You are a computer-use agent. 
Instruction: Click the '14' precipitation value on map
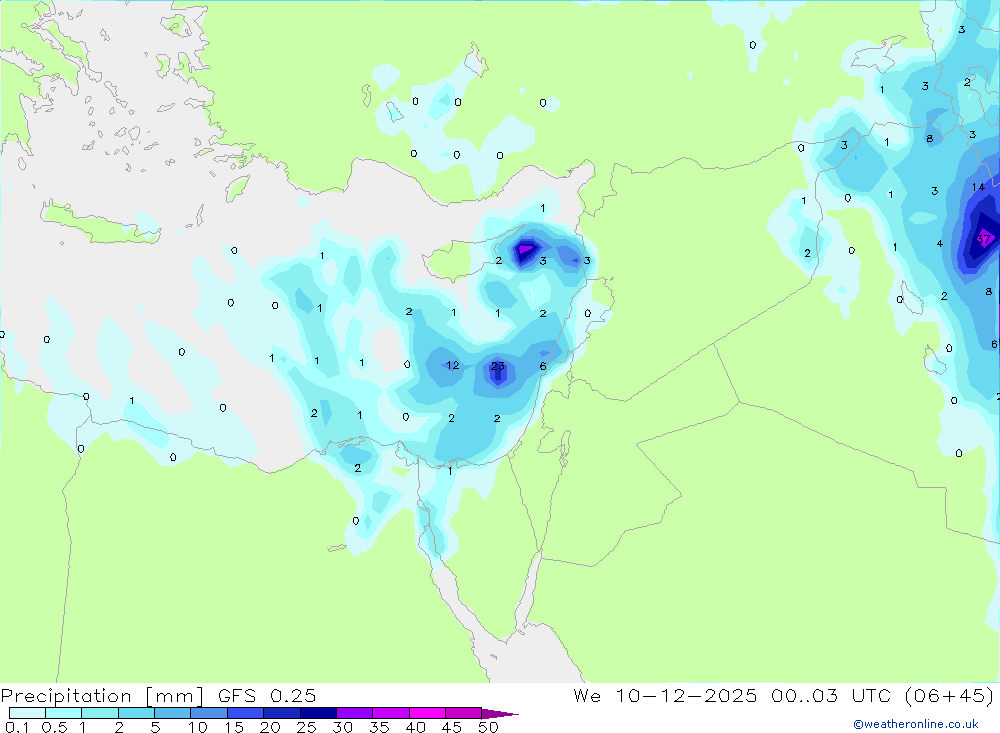tap(978, 187)
